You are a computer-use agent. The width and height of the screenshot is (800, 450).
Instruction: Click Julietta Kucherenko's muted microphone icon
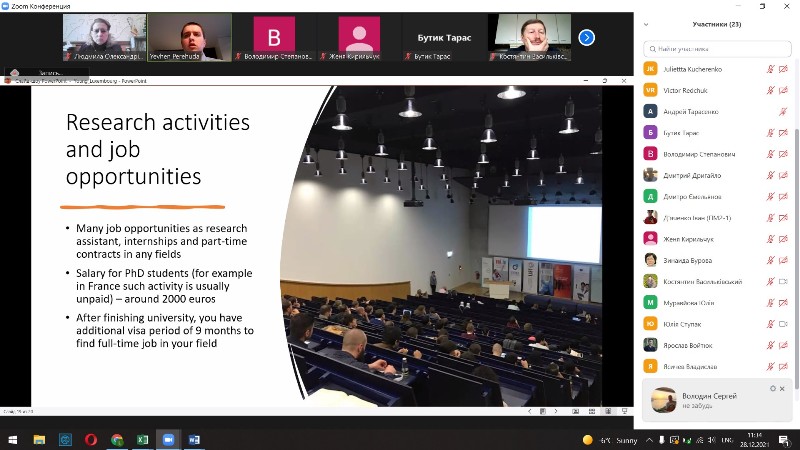click(x=770, y=69)
